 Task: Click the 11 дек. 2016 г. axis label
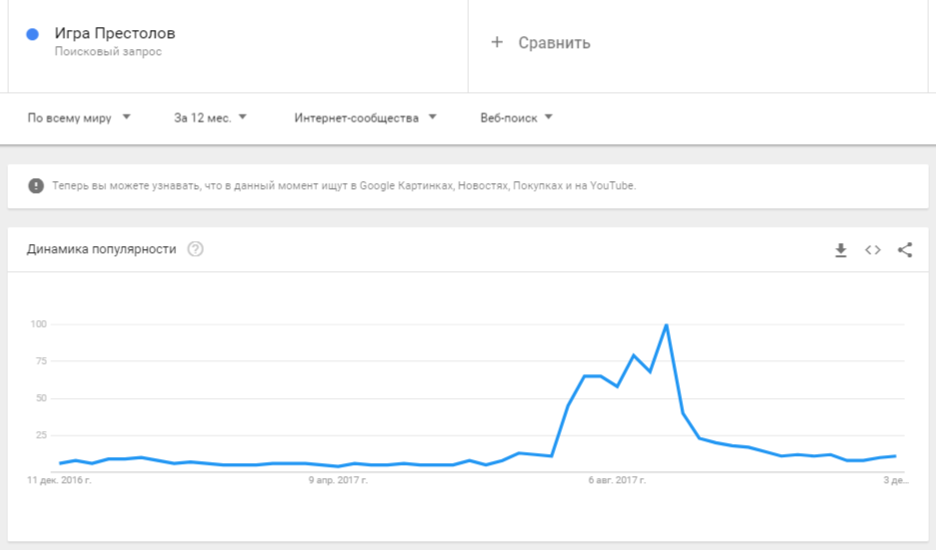pyautogui.click(x=59, y=480)
